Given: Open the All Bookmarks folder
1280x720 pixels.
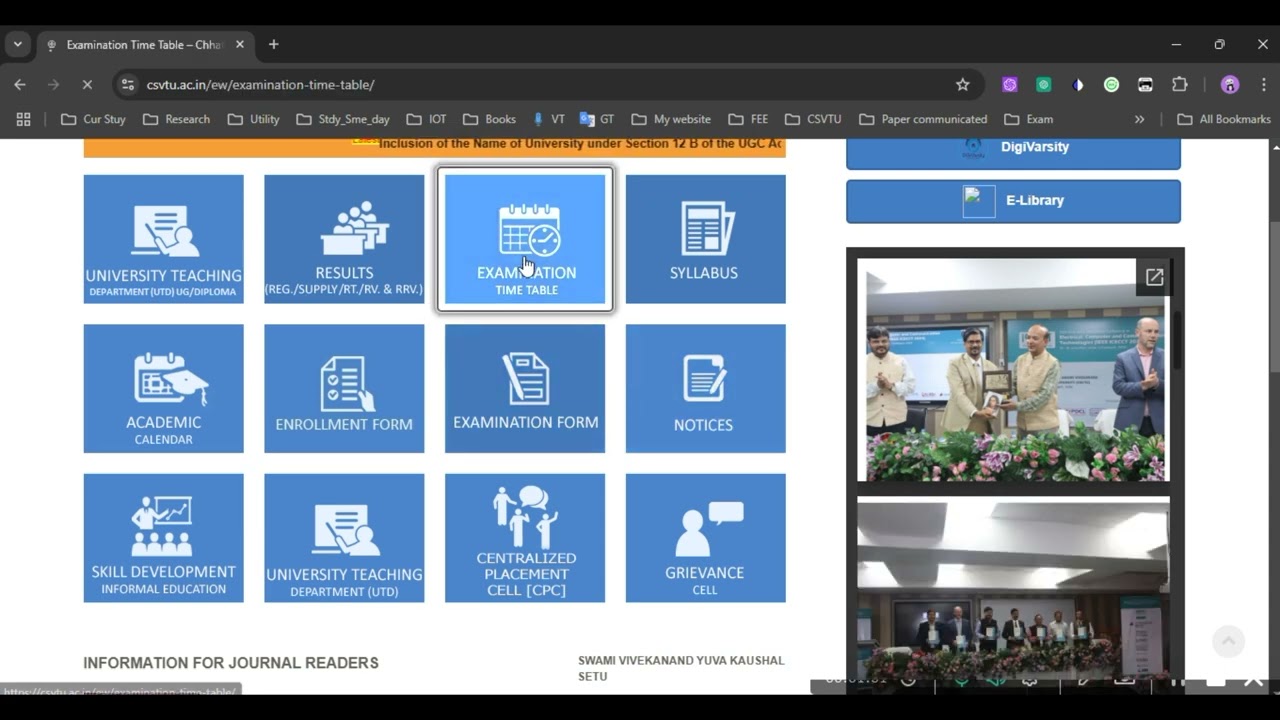Looking at the screenshot, I should click(x=1224, y=119).
